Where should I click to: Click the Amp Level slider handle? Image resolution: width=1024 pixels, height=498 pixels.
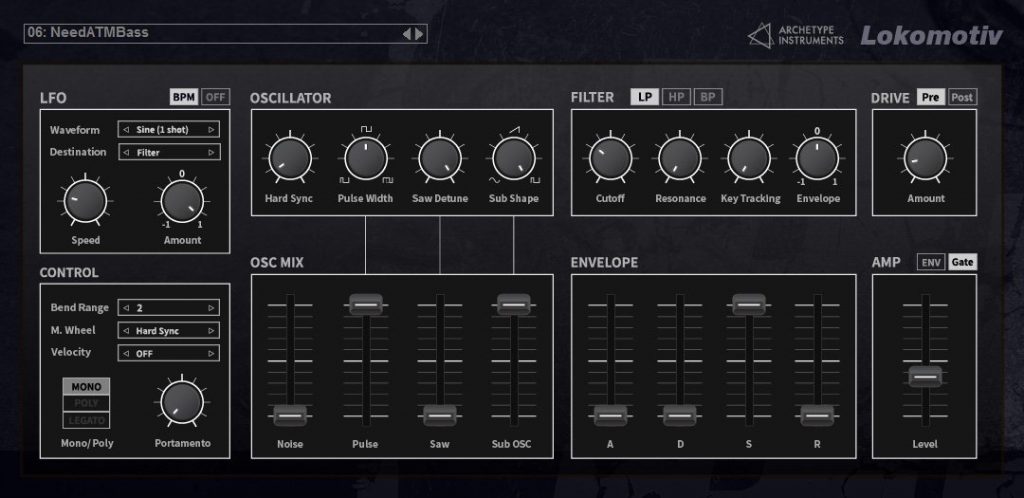point(925,377)
